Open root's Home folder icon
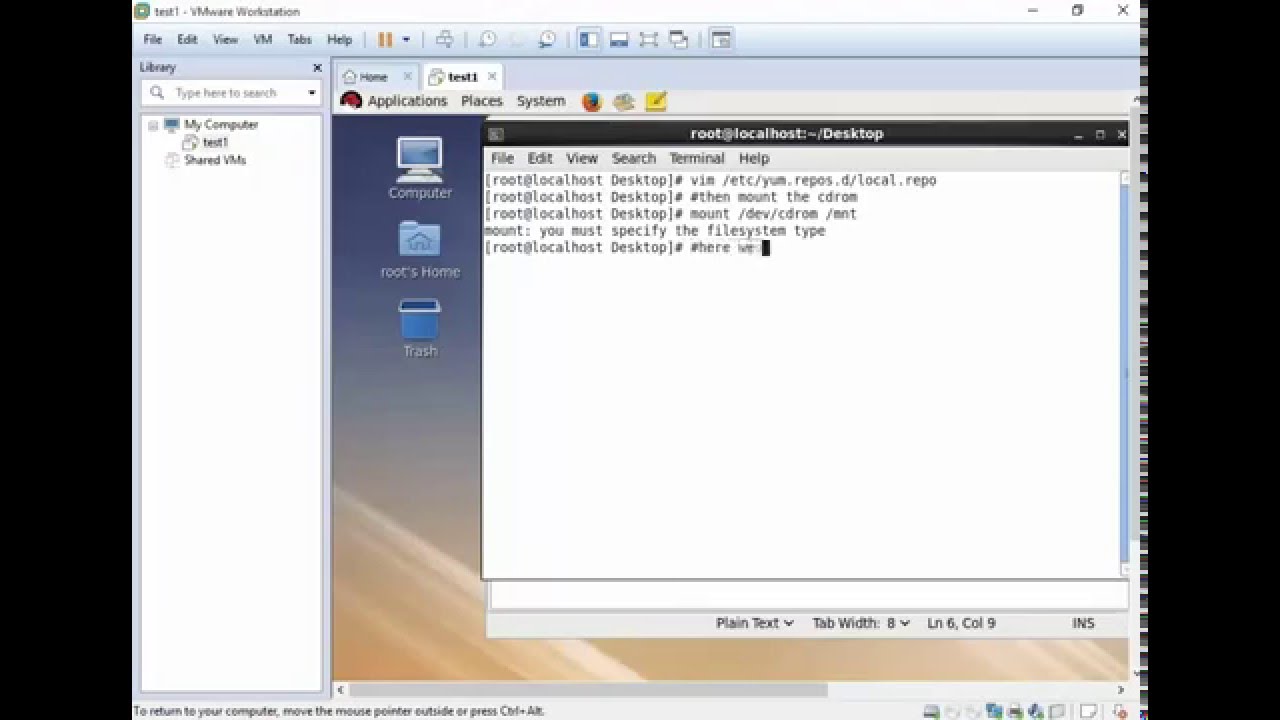1280x720 pixels. [x=420, y=249]
